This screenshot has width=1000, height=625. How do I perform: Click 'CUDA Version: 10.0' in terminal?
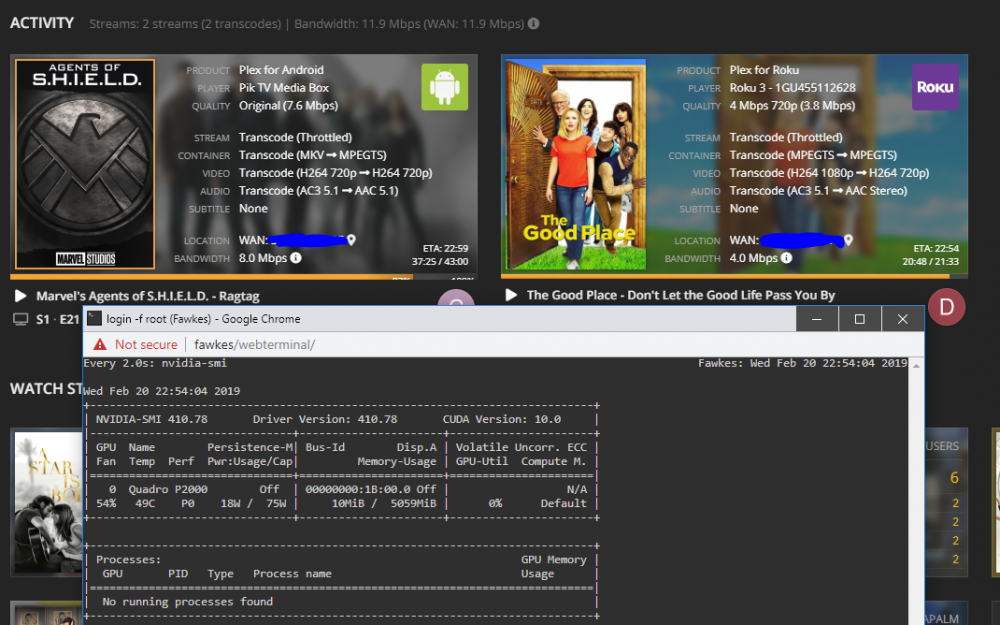pos(502,419)
